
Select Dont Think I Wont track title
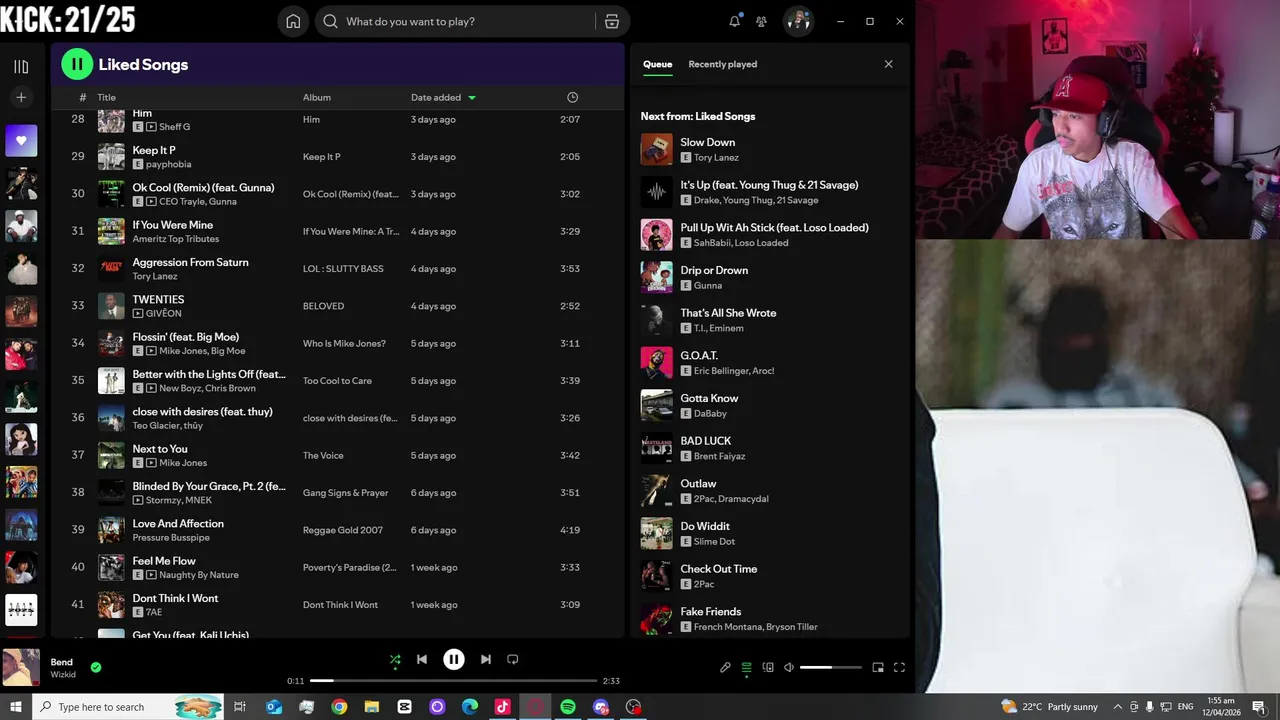click(x=175, y=598)
